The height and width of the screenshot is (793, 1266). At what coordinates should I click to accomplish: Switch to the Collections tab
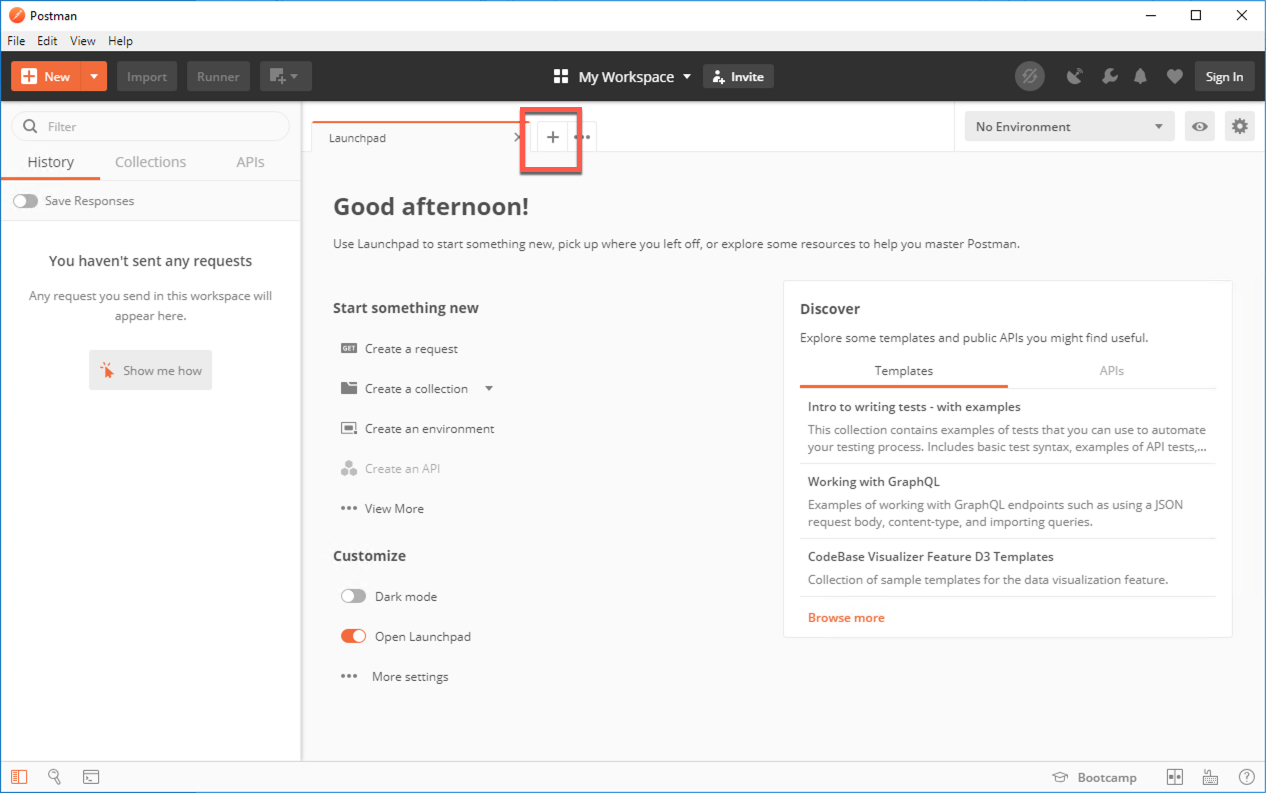click(150, 162)
